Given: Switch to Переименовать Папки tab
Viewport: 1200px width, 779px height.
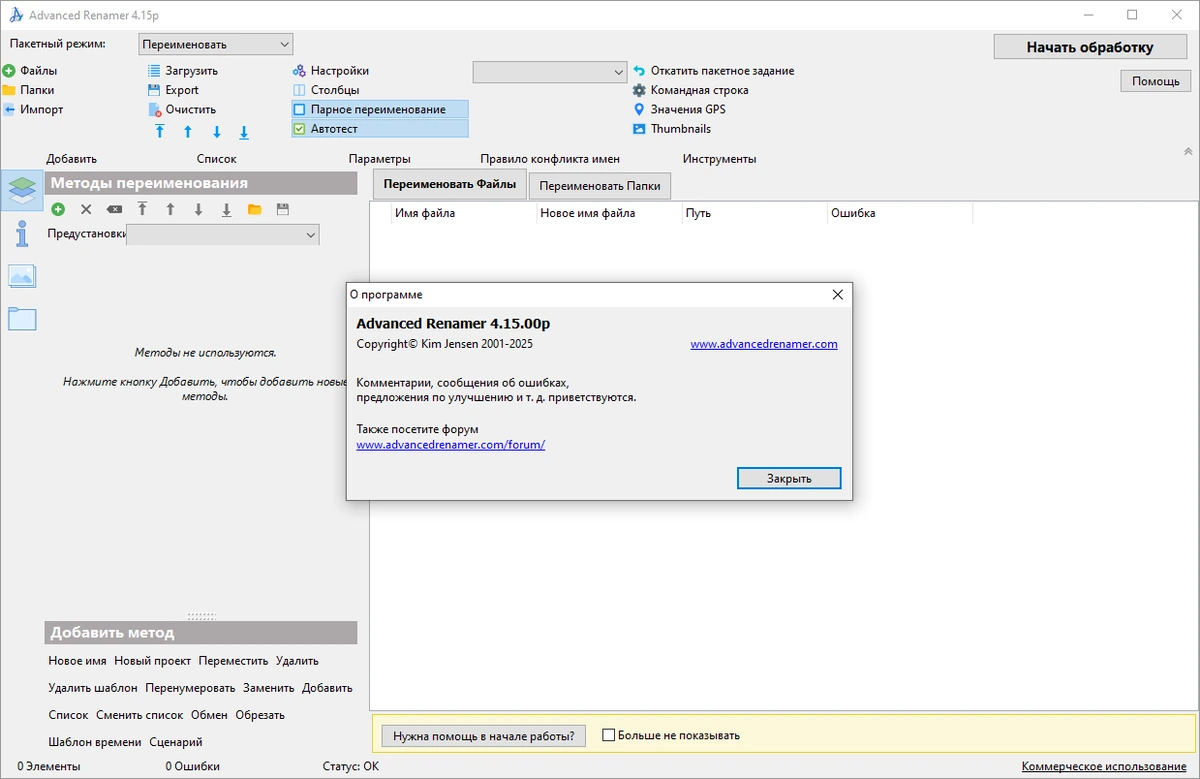Looking at the screenshot, I should (x=600, y=186).
